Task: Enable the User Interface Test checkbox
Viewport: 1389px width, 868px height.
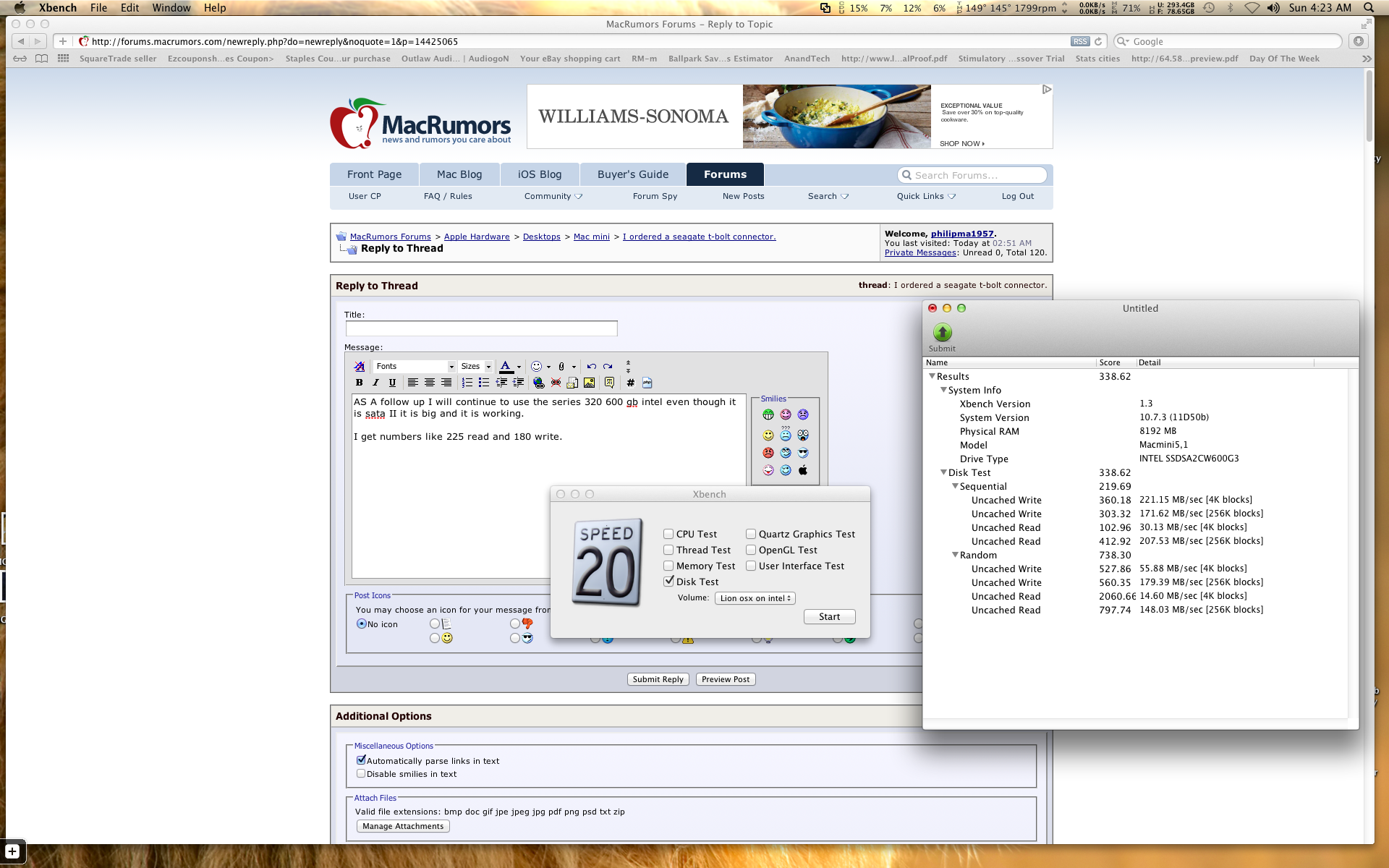Action: (751, 566)
